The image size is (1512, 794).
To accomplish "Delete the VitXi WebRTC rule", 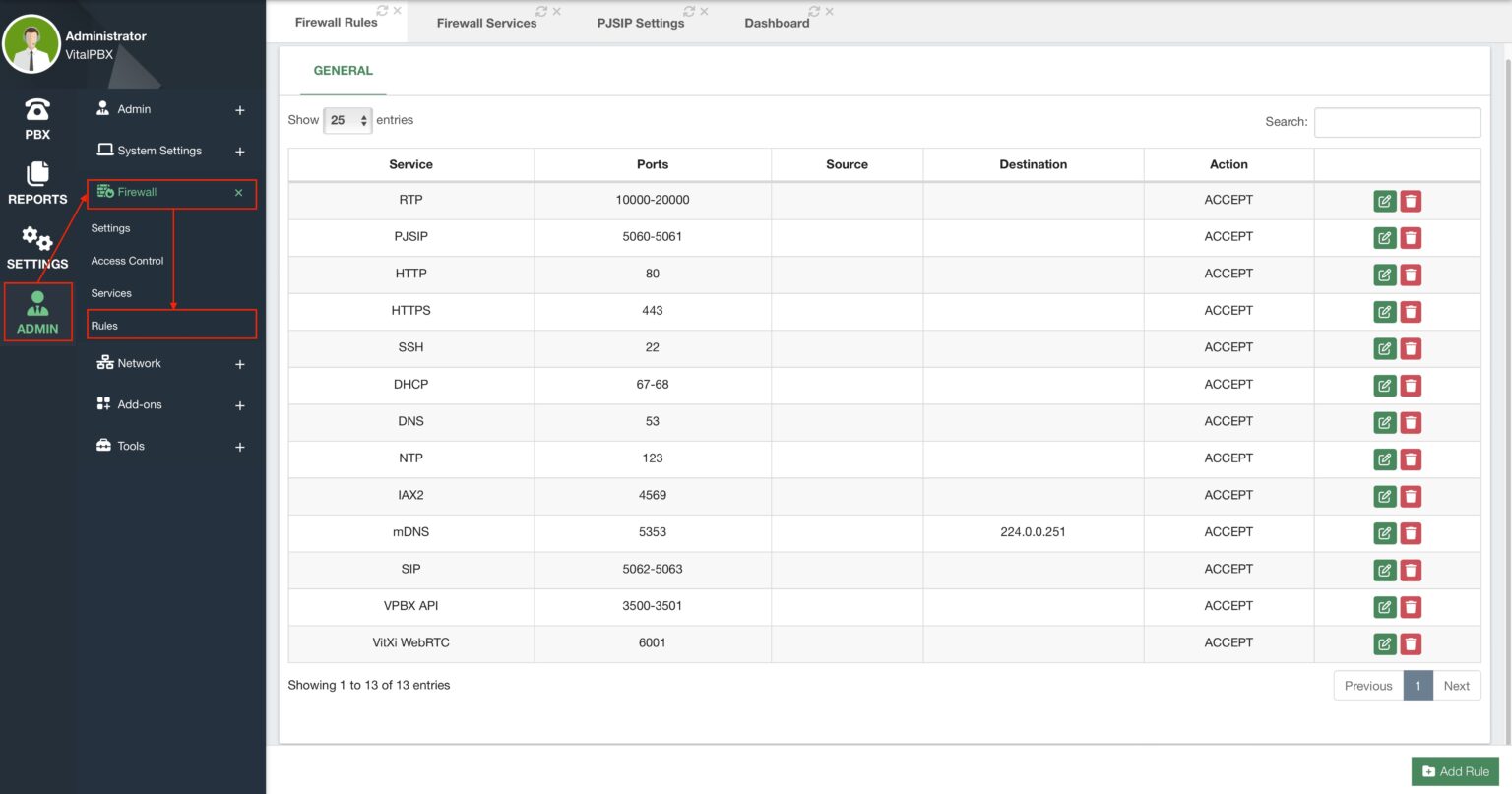I will point(1411,643).
